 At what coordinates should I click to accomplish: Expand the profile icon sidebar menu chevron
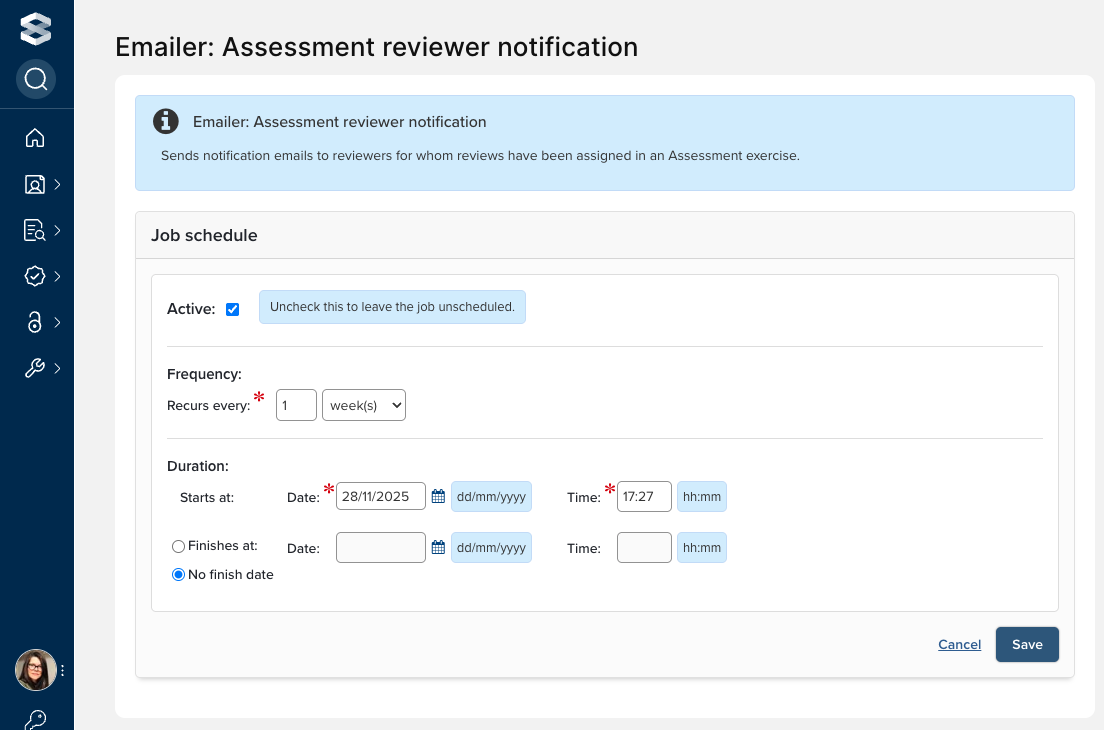(x=58, y=184)
